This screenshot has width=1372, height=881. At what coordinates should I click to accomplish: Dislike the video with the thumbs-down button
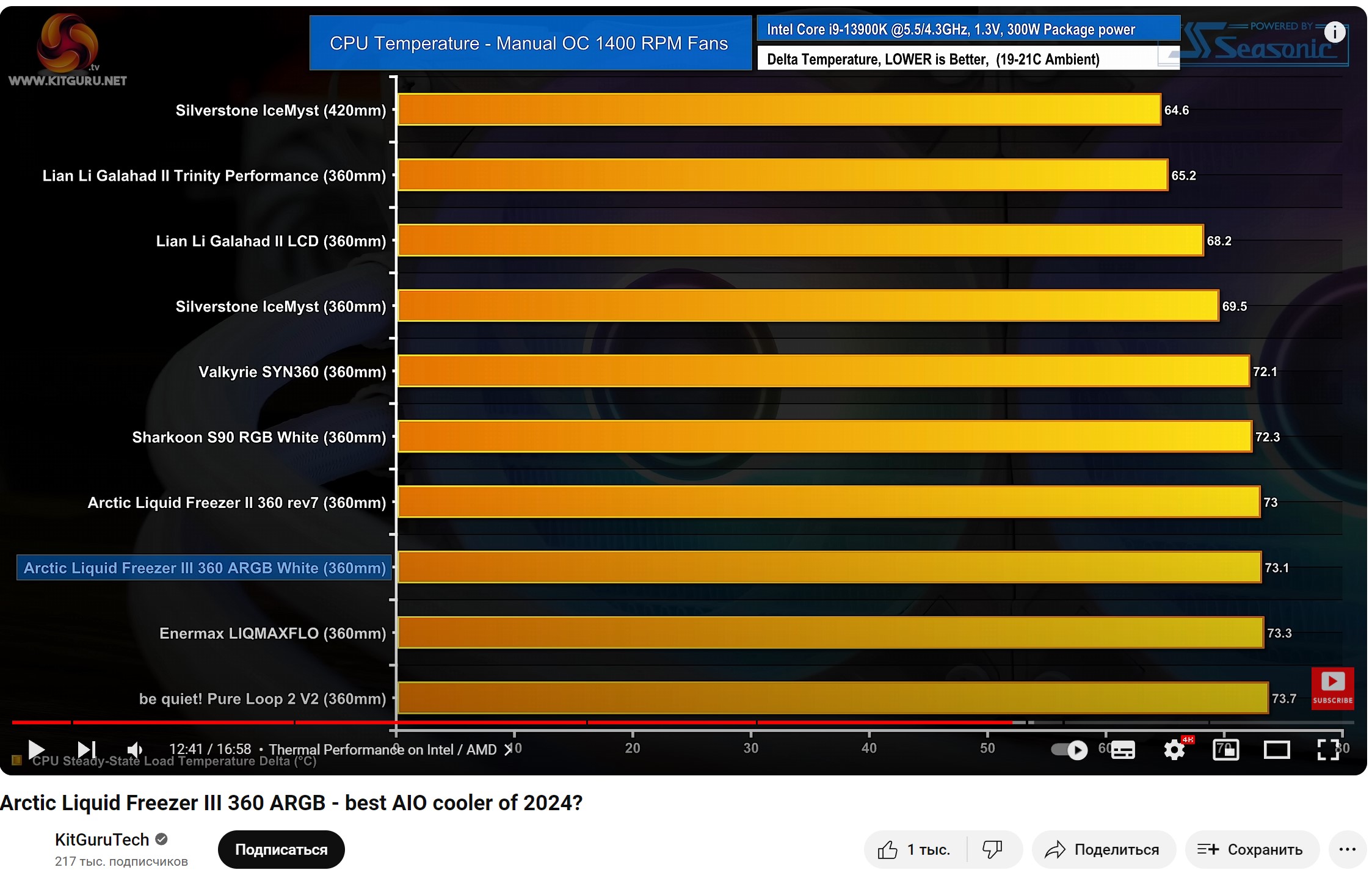pos(993,849)
